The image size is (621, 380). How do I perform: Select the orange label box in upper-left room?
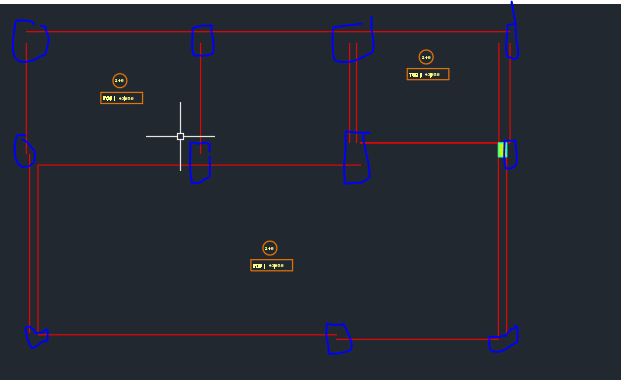(122, 98)
